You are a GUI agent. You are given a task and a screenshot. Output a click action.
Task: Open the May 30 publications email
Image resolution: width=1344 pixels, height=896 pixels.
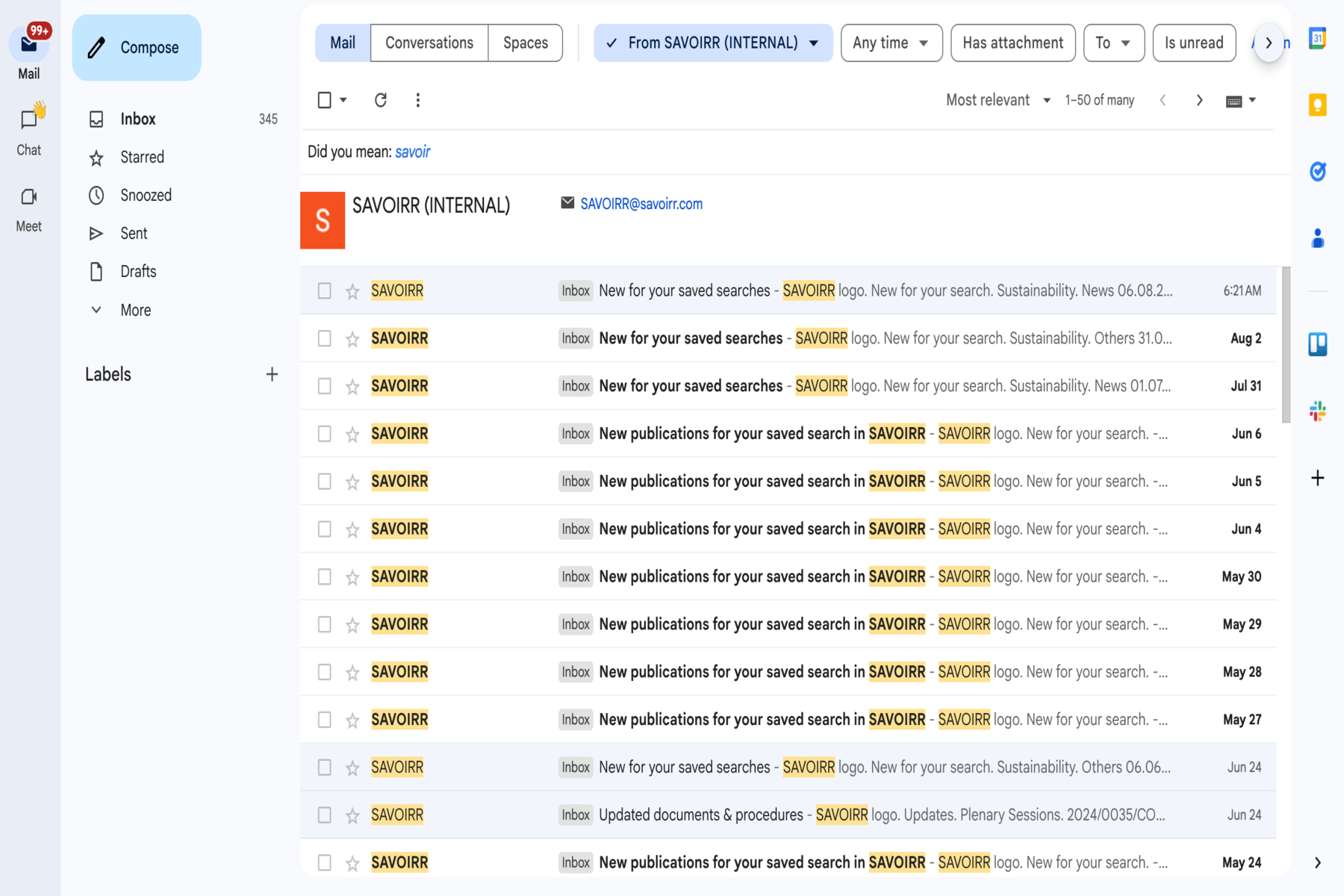click(788, 576)
